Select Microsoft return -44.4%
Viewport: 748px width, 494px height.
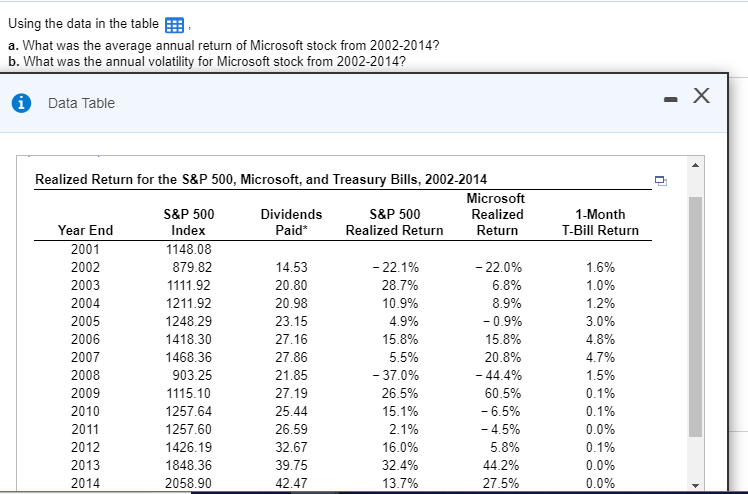point(499,375)
